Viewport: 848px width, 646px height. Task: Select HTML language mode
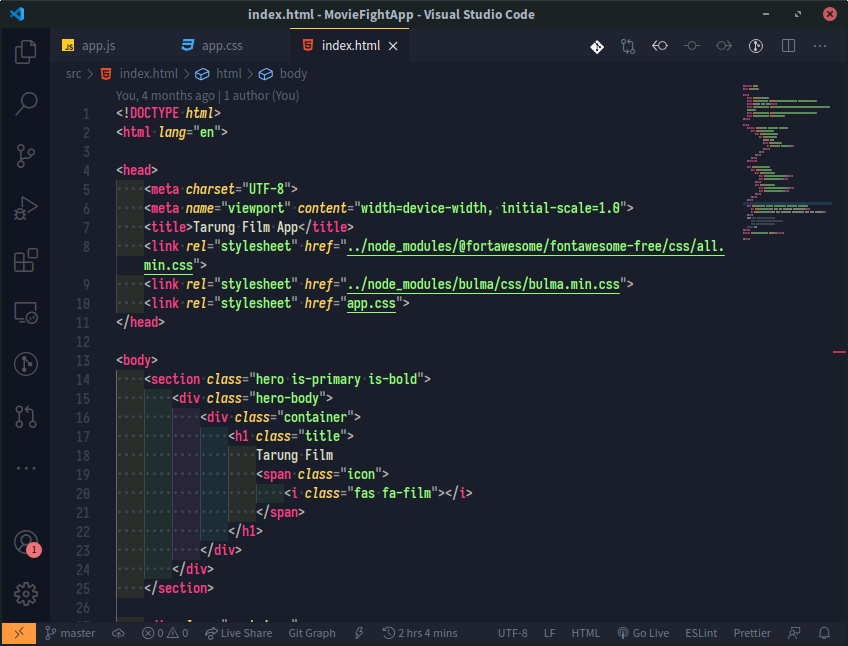[586, 633]
